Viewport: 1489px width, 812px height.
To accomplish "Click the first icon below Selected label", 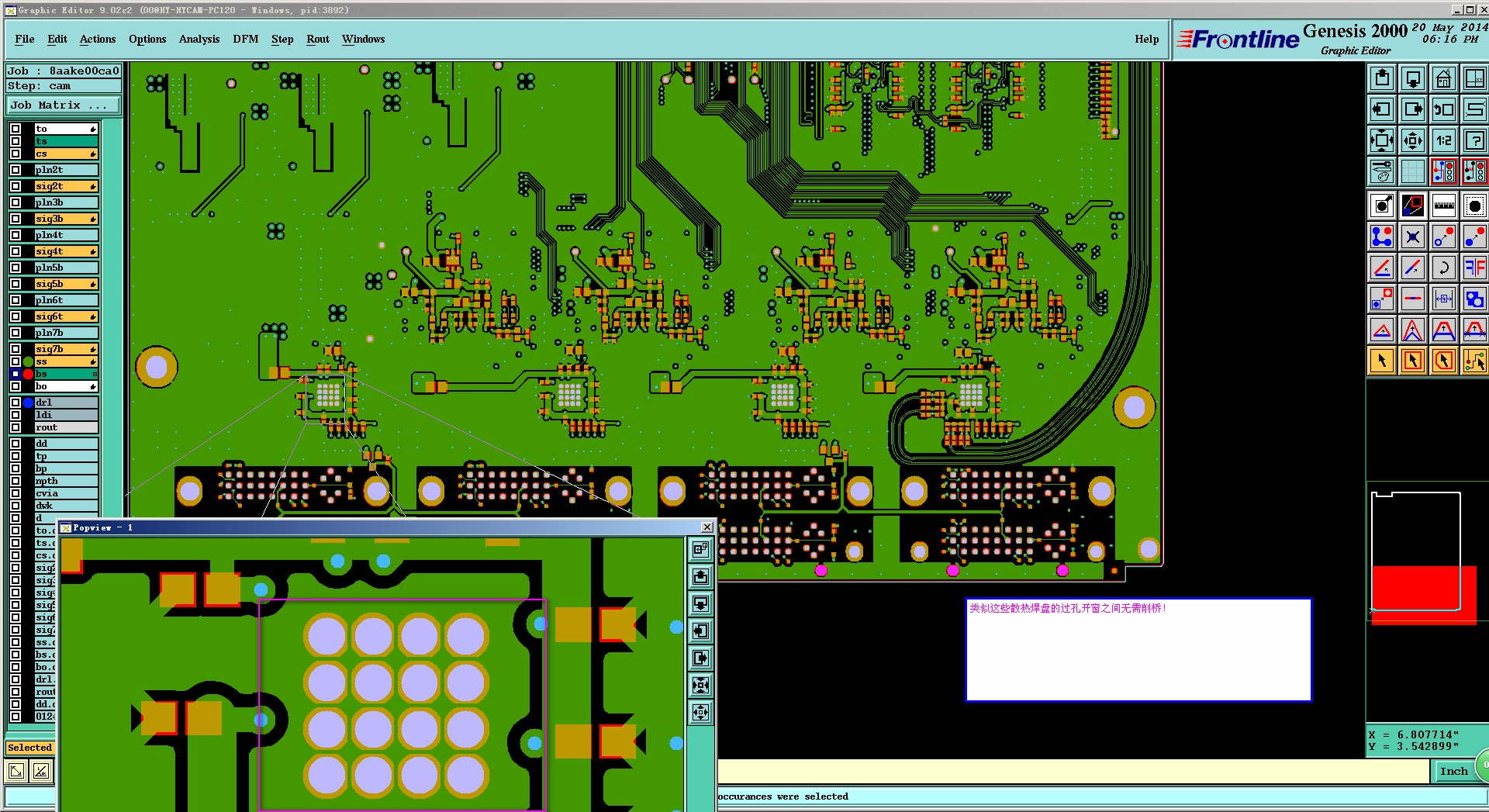I will 16,770.
